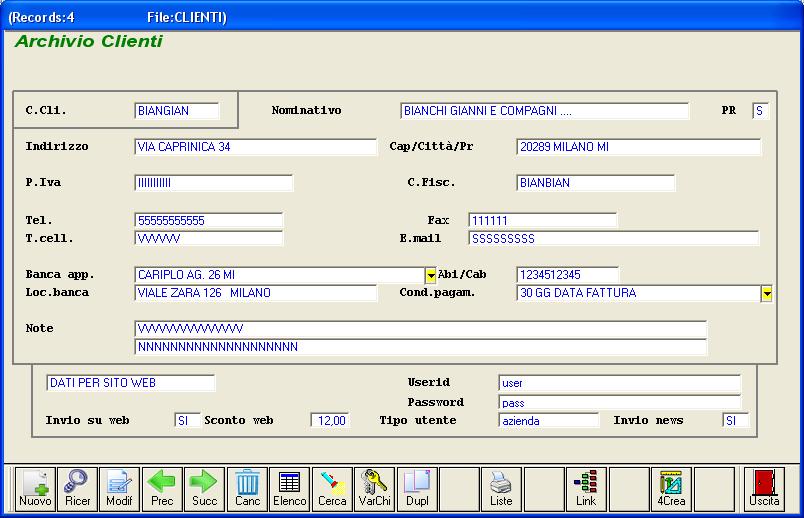Viewport: 804px width, 518px height.
Task: Open the Link tree icon
Action: point(586,489)
